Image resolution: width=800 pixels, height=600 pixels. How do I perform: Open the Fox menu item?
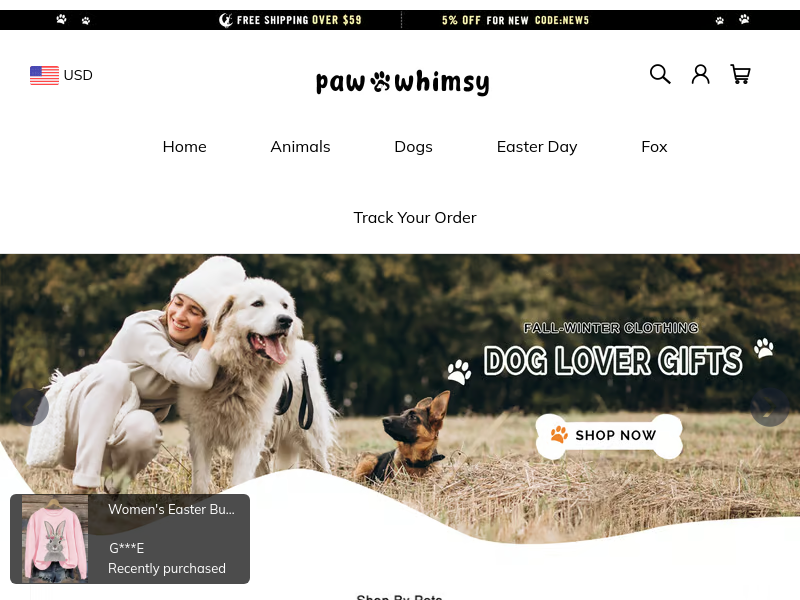(654, 147)
